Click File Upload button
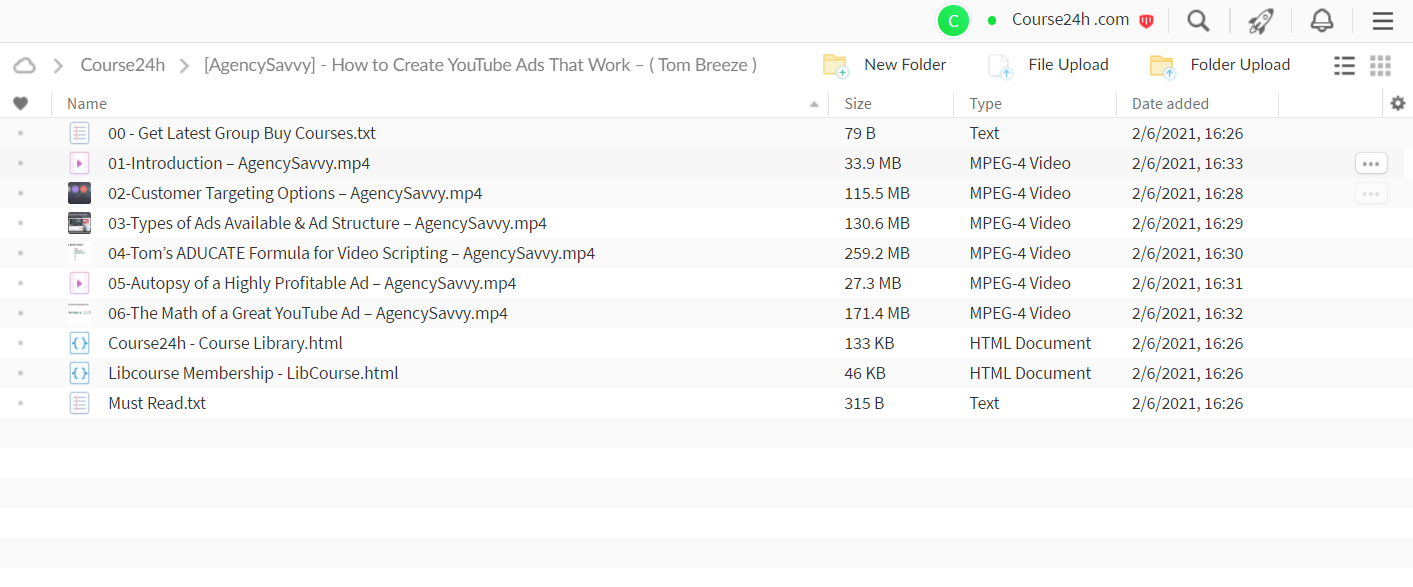 click(x=1047, y=65)
